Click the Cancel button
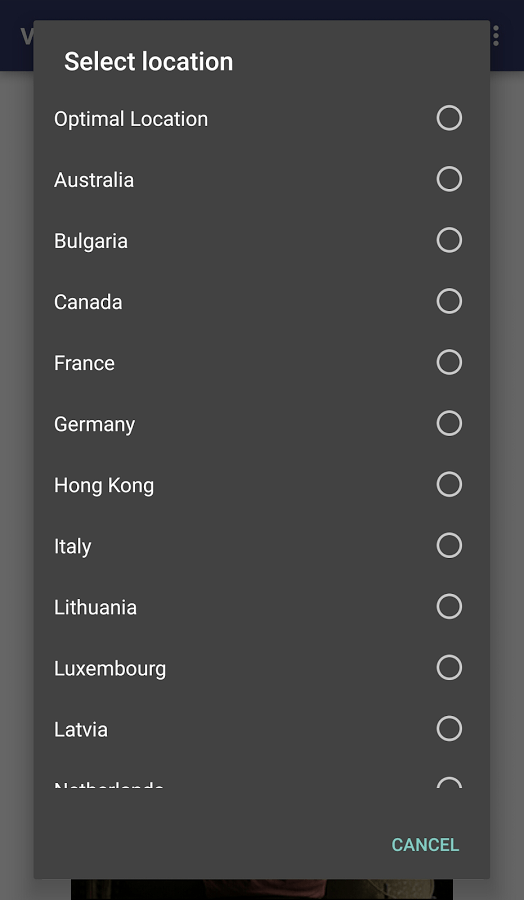This screenshot has height=900, width=524. [425, 845]
